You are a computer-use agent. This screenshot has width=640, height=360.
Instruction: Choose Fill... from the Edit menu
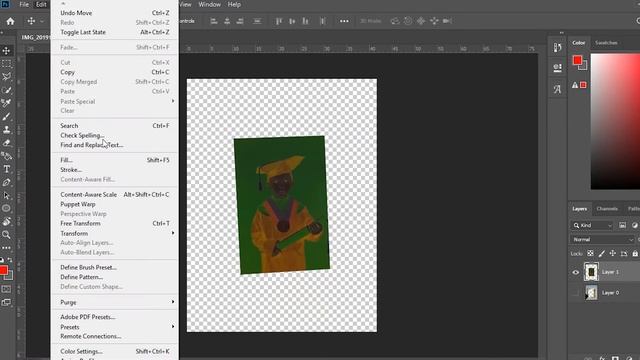coord(115,160)
